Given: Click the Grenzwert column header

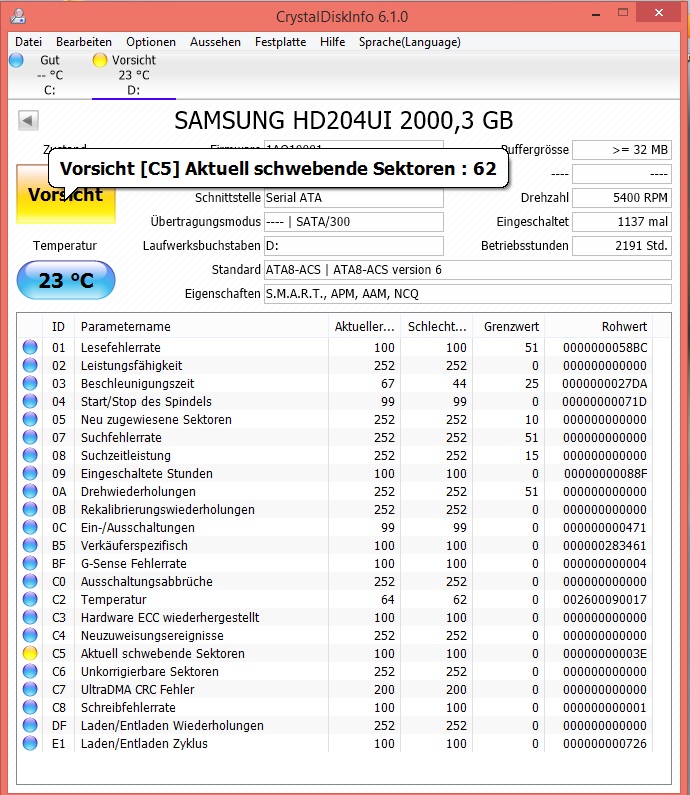Looking at the screenshot, I should pos(509,327).
